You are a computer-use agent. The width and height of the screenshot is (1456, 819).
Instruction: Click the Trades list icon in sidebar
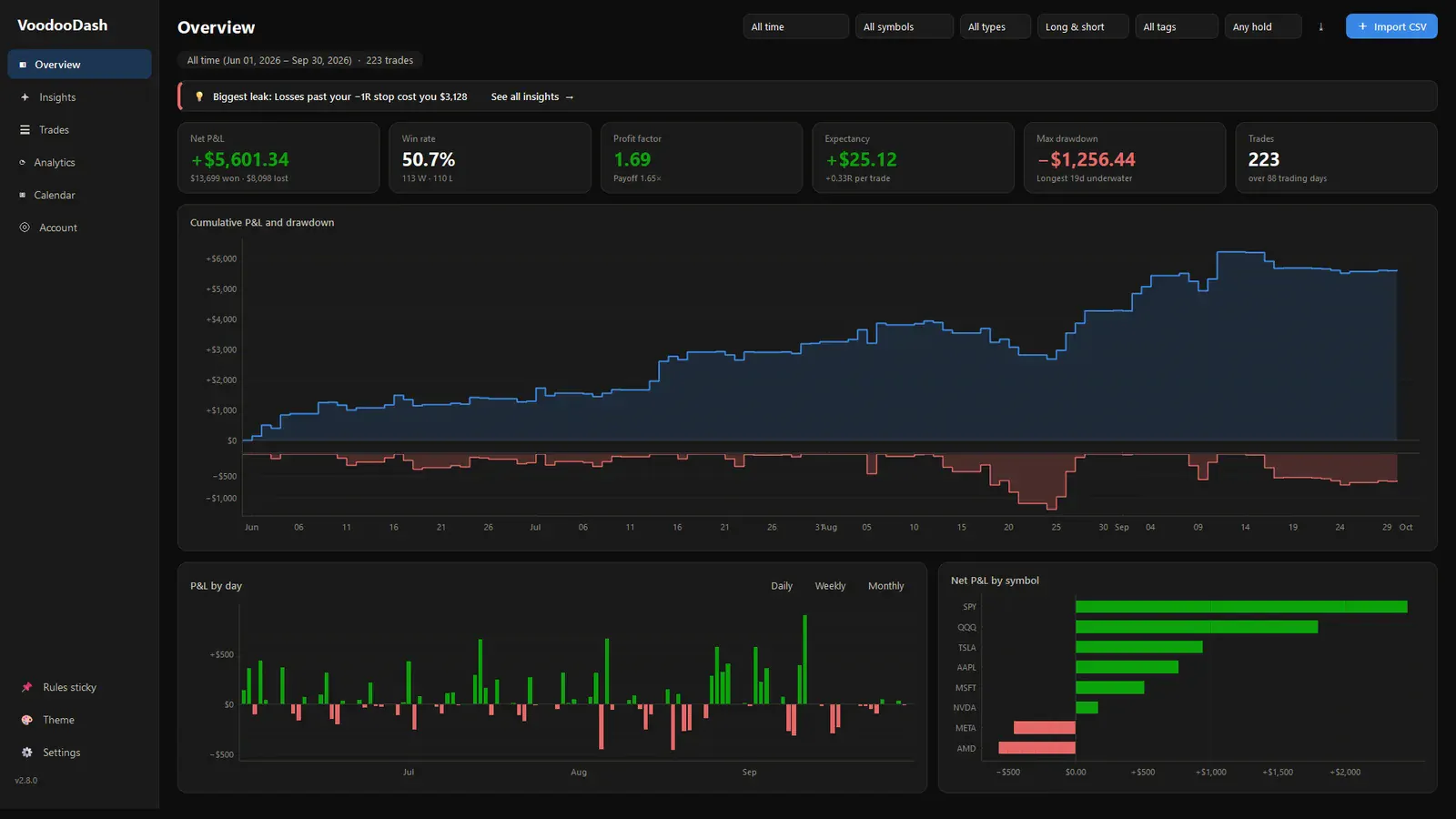coord(25,130)
